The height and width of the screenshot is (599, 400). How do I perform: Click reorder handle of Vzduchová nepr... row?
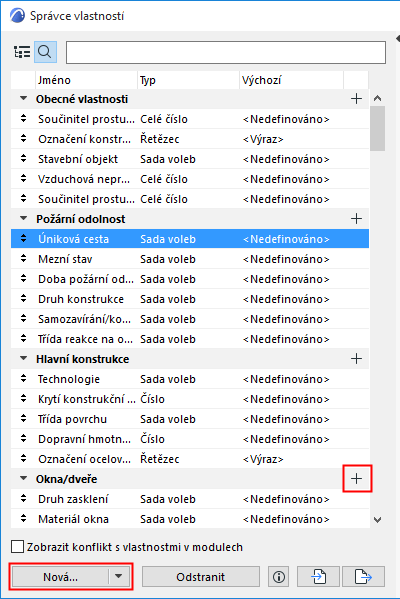click(x=24, y=178)
